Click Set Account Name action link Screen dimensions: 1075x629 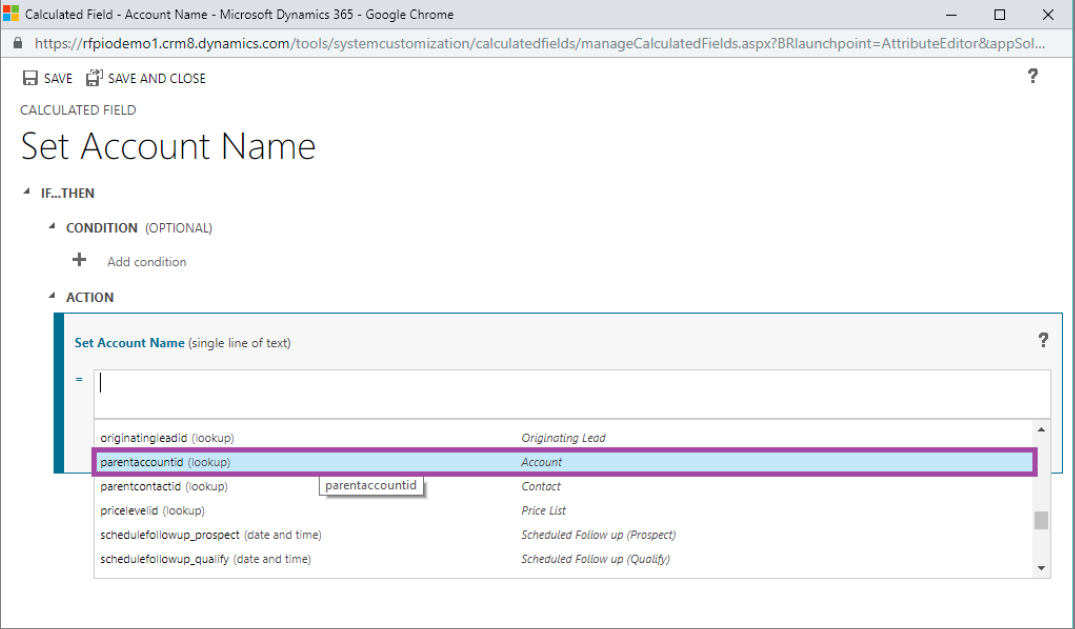point(130,343)
